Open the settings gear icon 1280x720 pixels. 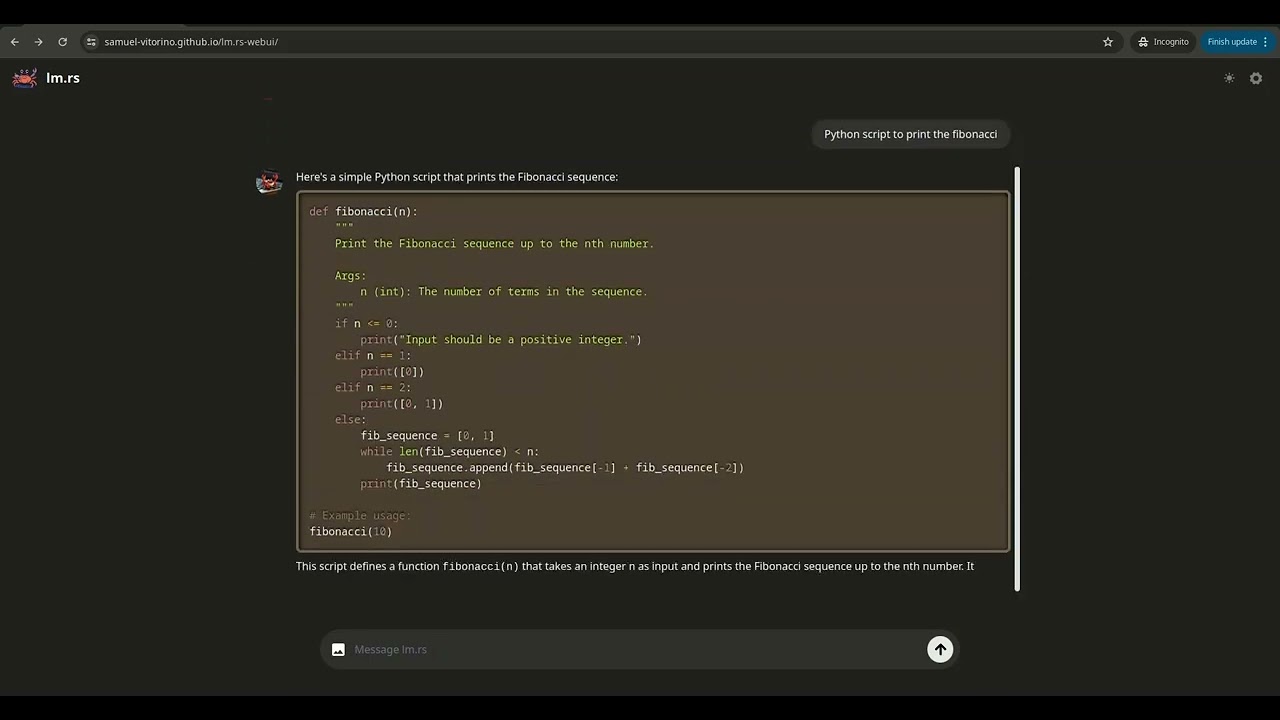(1256, 78)
